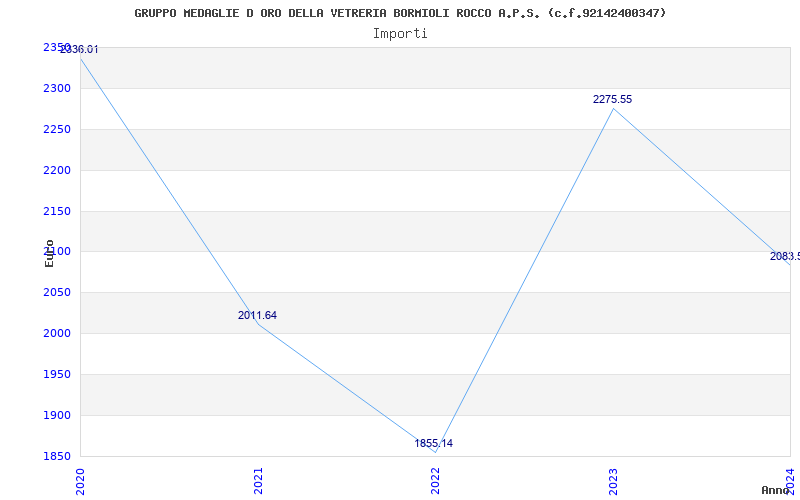Click the 2250 y-axis tick label

point(57,130)
